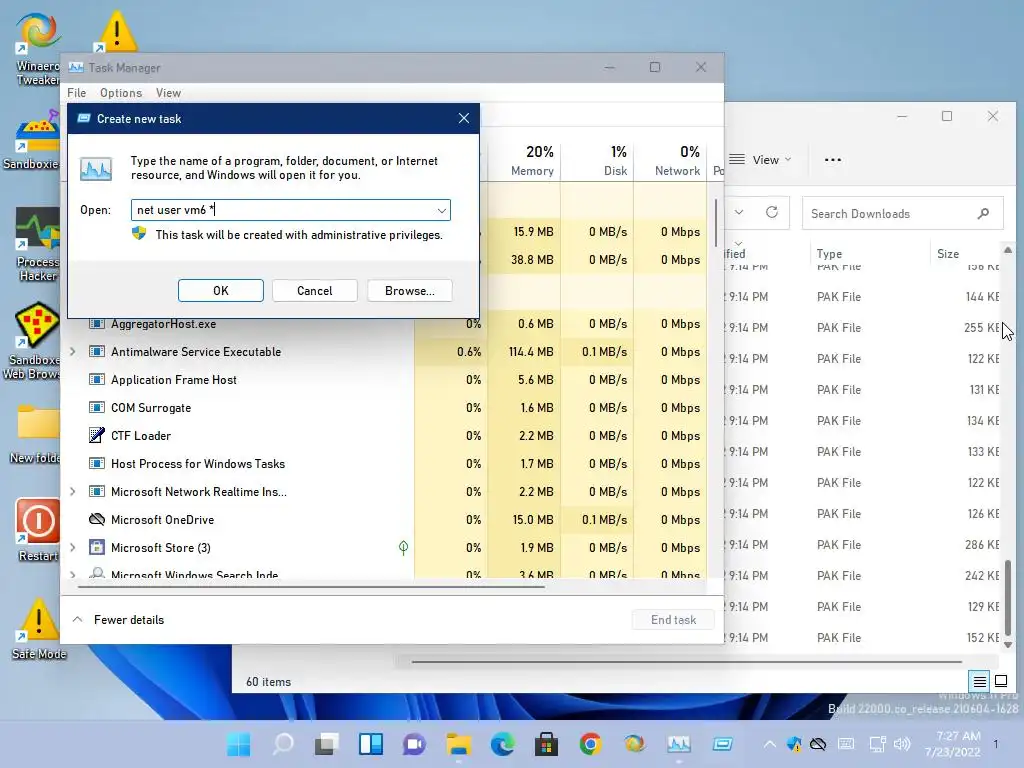Click Search Downloads field
This screenshot has width=1024, height=768.
click(903, 214)
